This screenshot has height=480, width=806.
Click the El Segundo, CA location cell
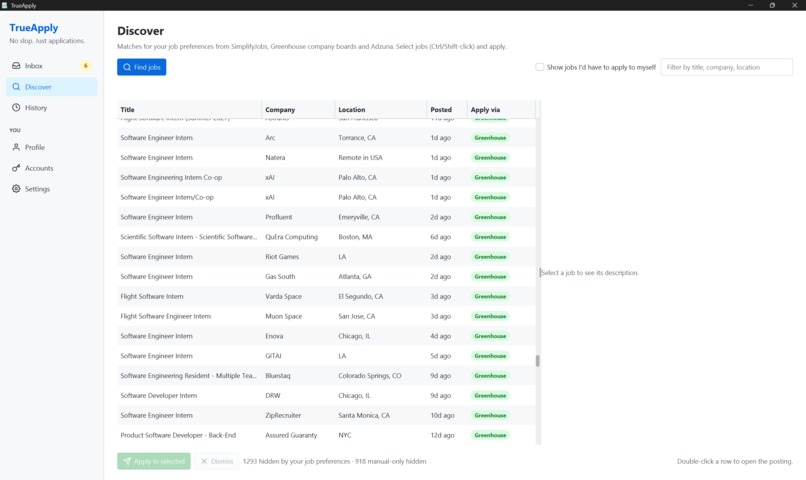(x=362, y=296)
